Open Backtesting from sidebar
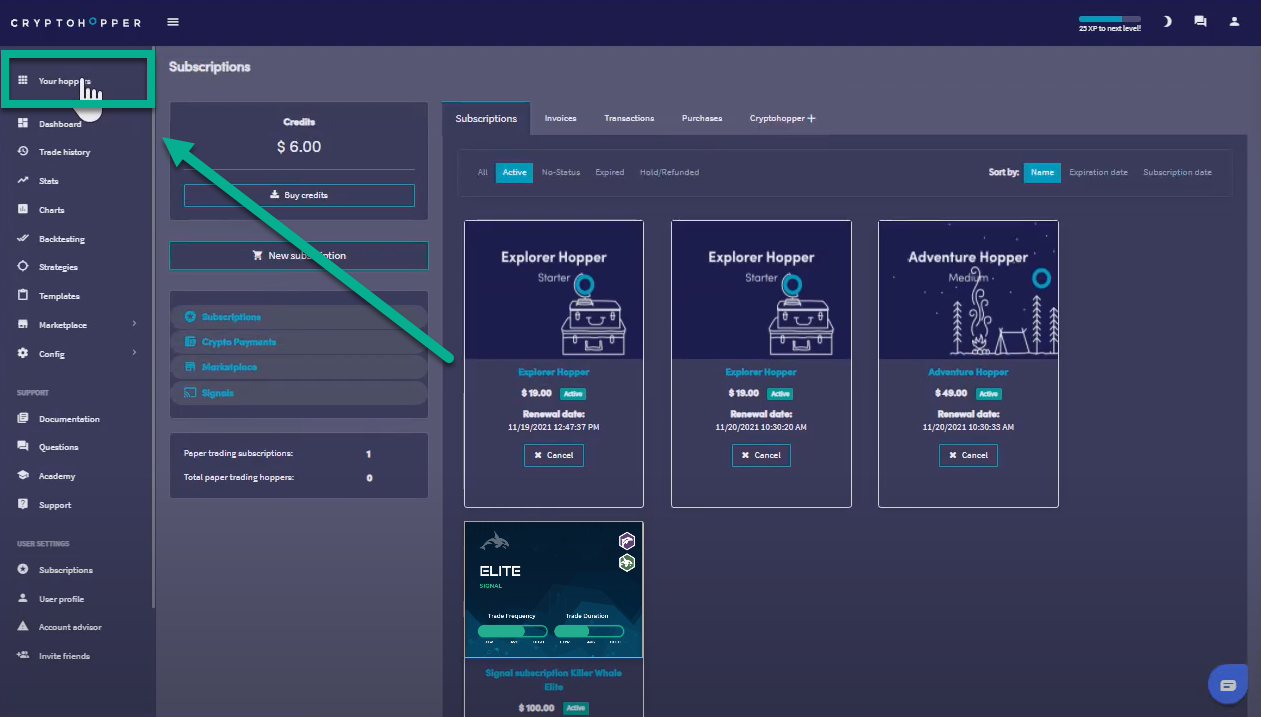This screenshot has width=1261, height=717. pyautogui.click(x=61, y=239)
